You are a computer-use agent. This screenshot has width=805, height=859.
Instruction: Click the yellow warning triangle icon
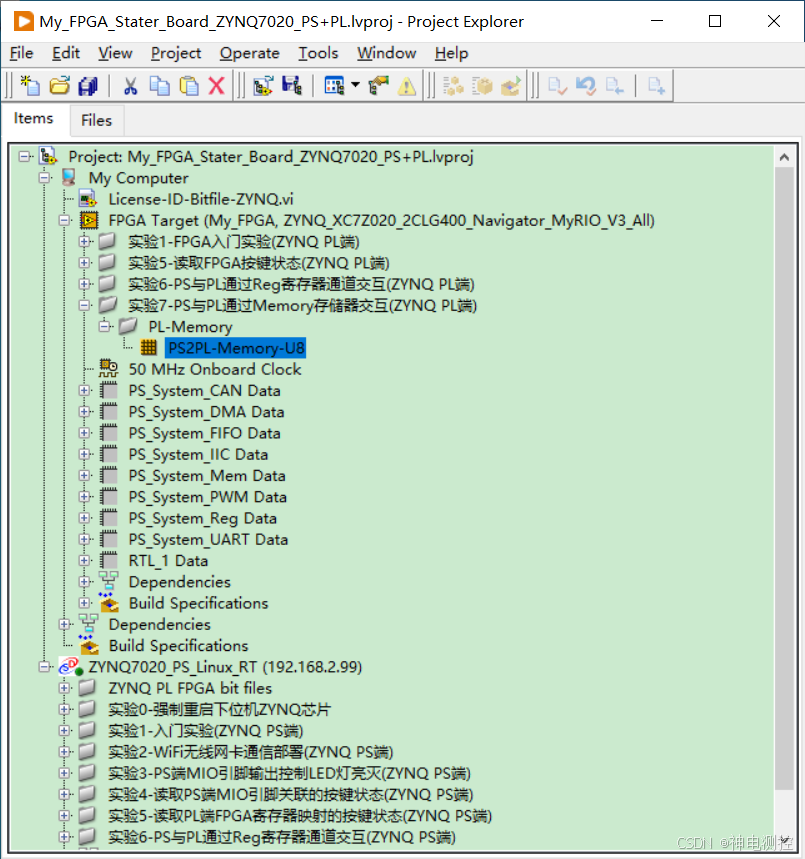[407, 86]
